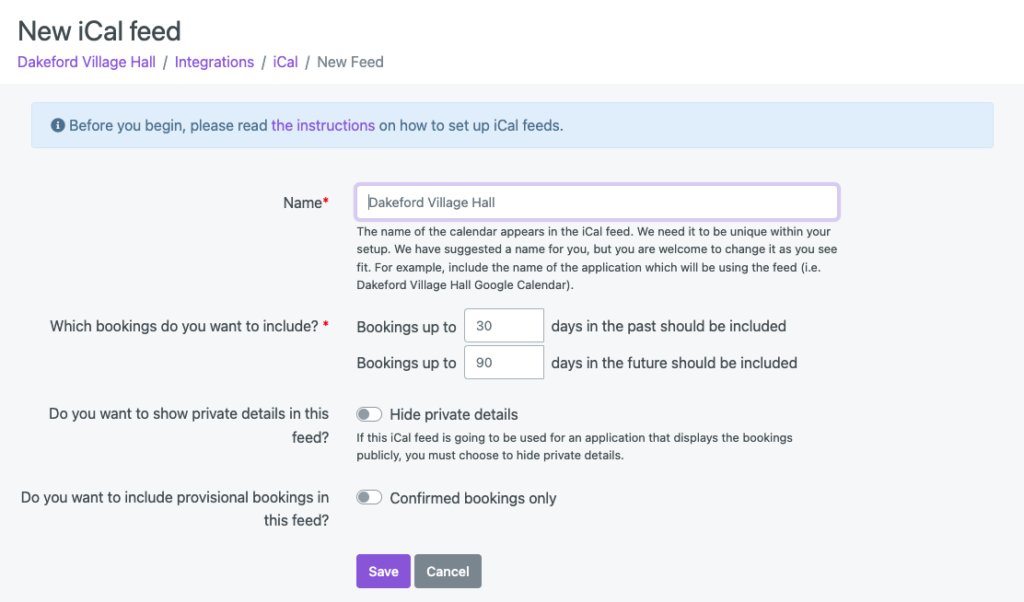1024x602 pixels.
Task: Click the 'Hide private details' label
Action: [x=454, y=415]
